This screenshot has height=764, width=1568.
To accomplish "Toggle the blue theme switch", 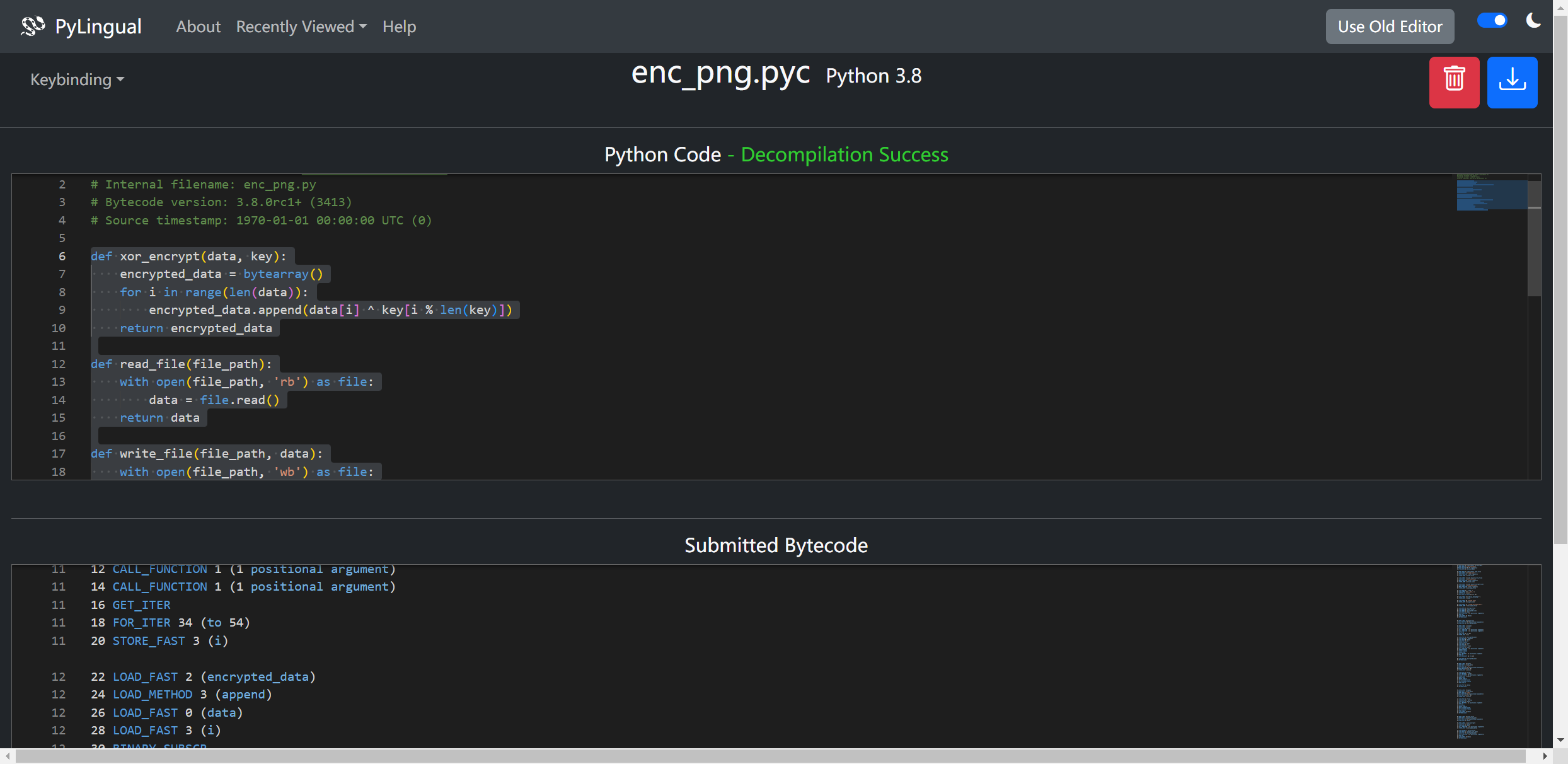I will [1492, 21].
